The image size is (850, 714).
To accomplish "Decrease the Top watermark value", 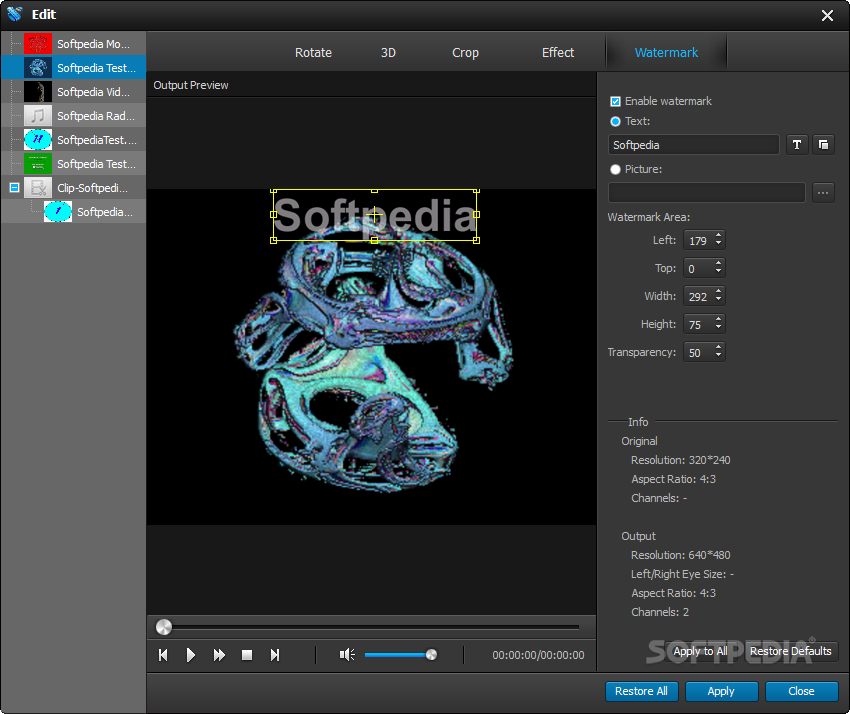I will (x=719, y=272).
